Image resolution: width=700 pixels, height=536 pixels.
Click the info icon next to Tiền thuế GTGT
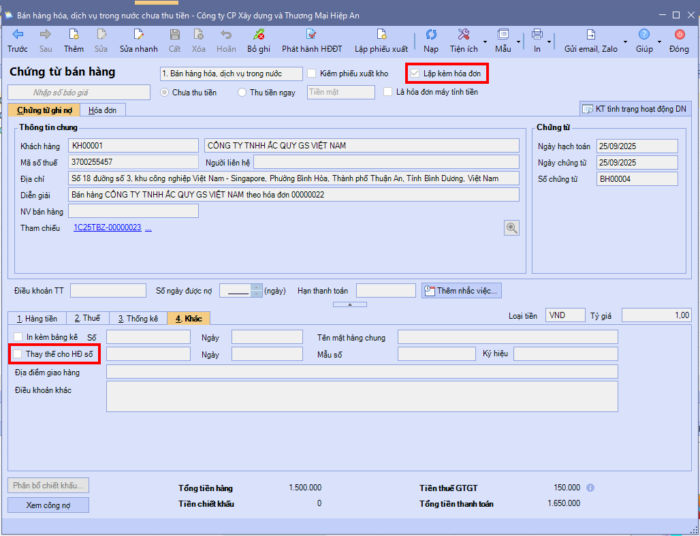coord(590,488)
